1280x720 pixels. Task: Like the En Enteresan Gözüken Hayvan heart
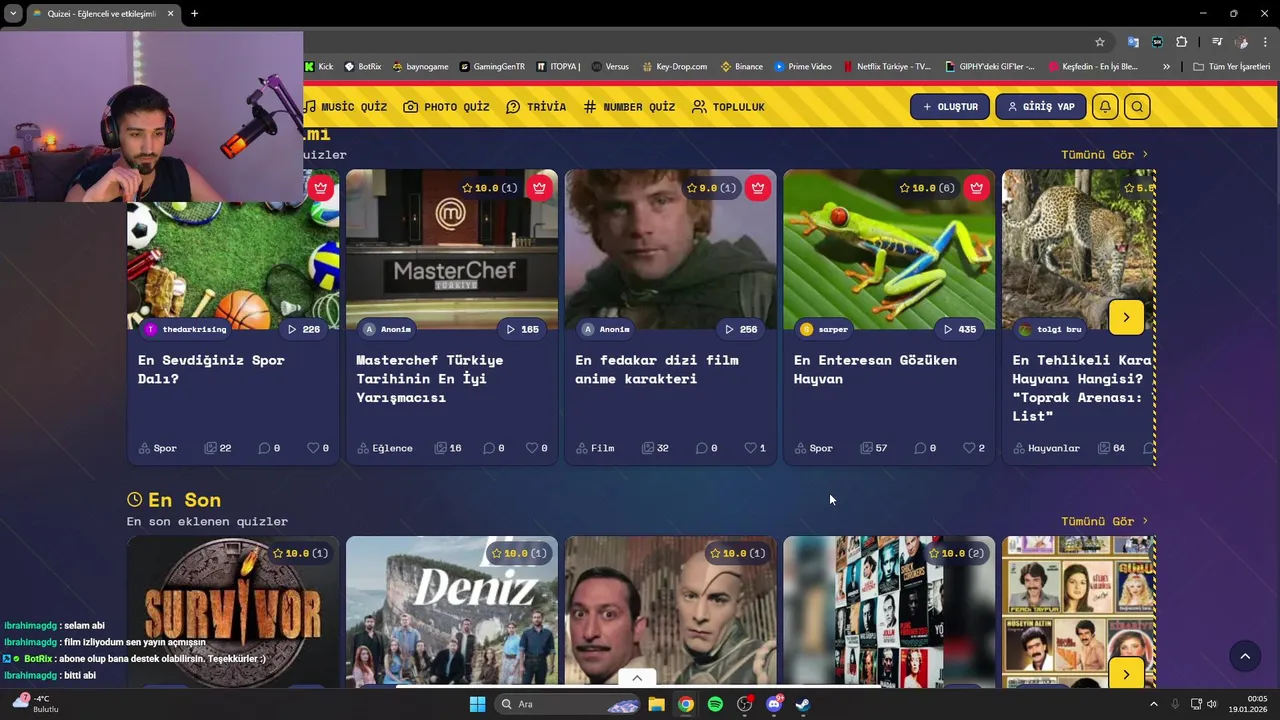974,448
